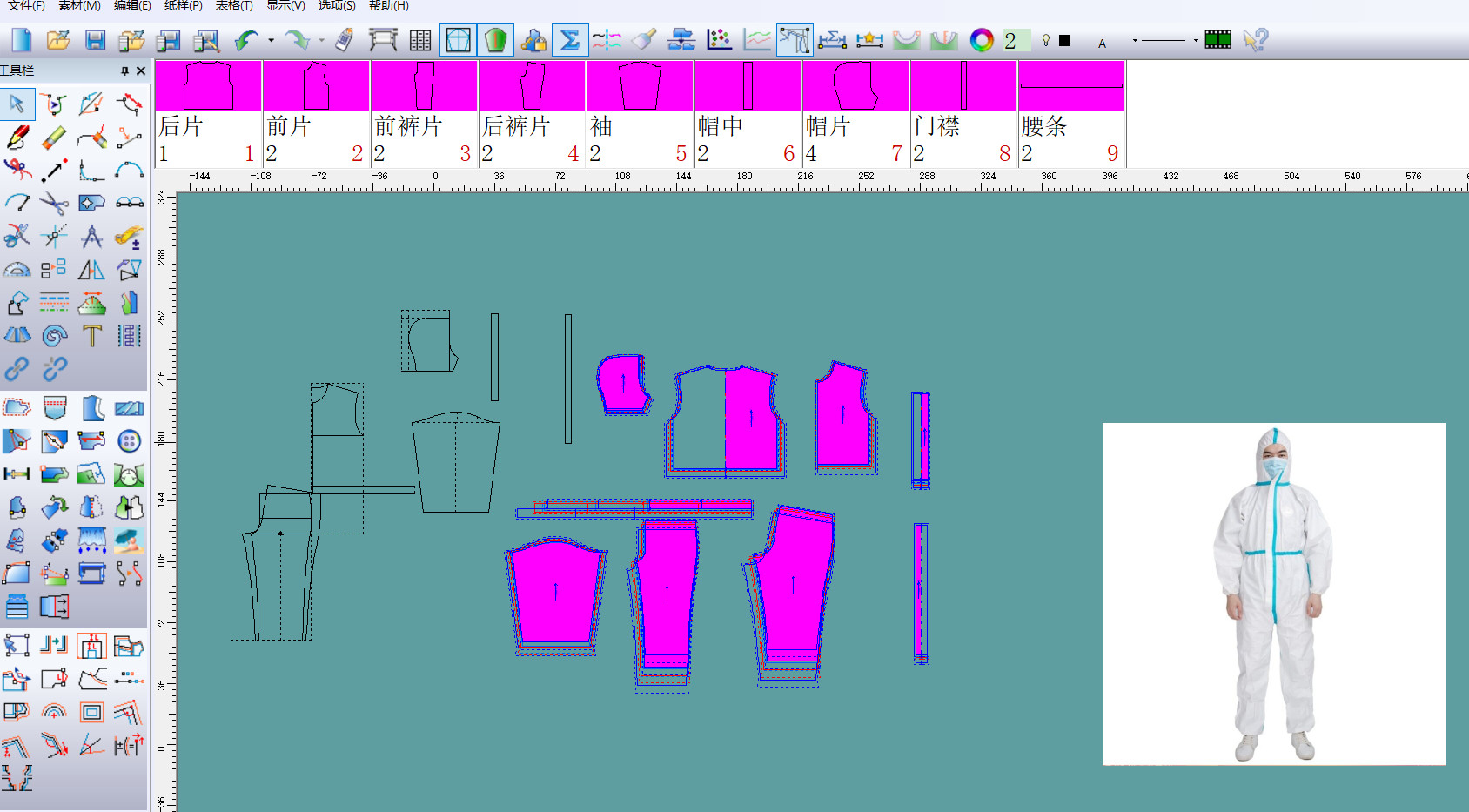The width and height of the screenshot is (1469, 812).
Task: Toggle the green pattern piece display button
Action: point(495,40)
